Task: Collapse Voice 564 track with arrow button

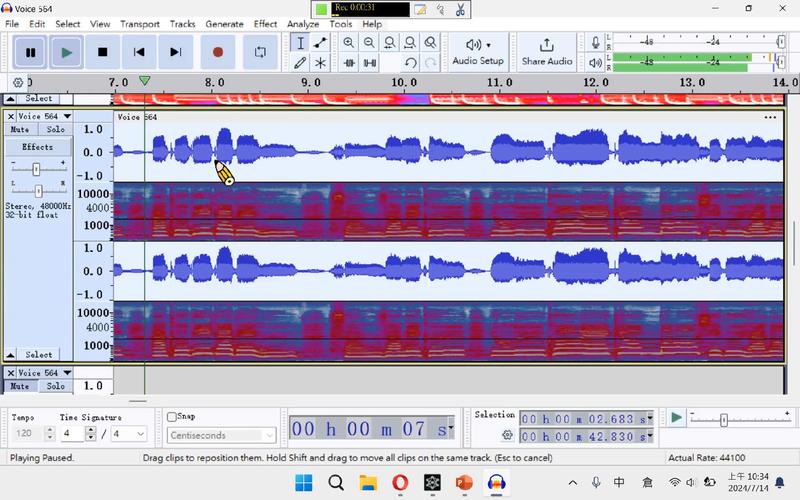Action: (x=11, y=355)
